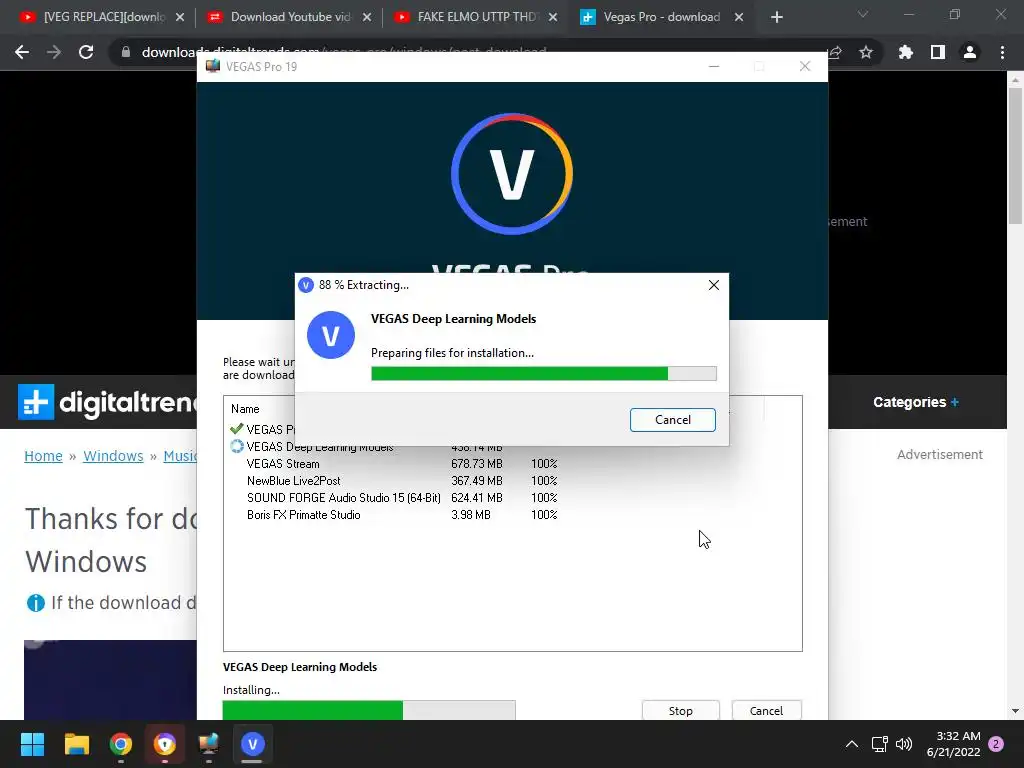Screen dimensions: 1024x768
Task: Bookmark this page with the star icon
Action: pos(866,52)
